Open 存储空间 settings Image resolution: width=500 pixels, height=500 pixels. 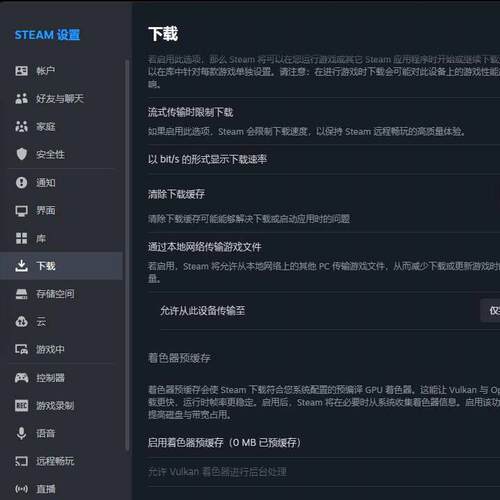click(62, 294)
